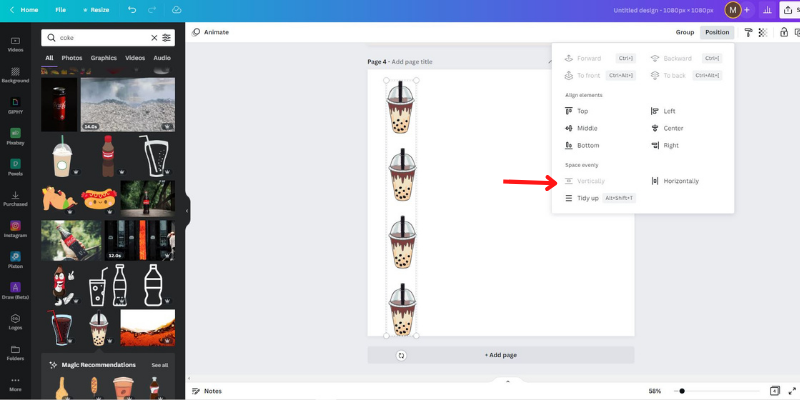Open Draw (Beta) in the sidebar

coord(15,291)
